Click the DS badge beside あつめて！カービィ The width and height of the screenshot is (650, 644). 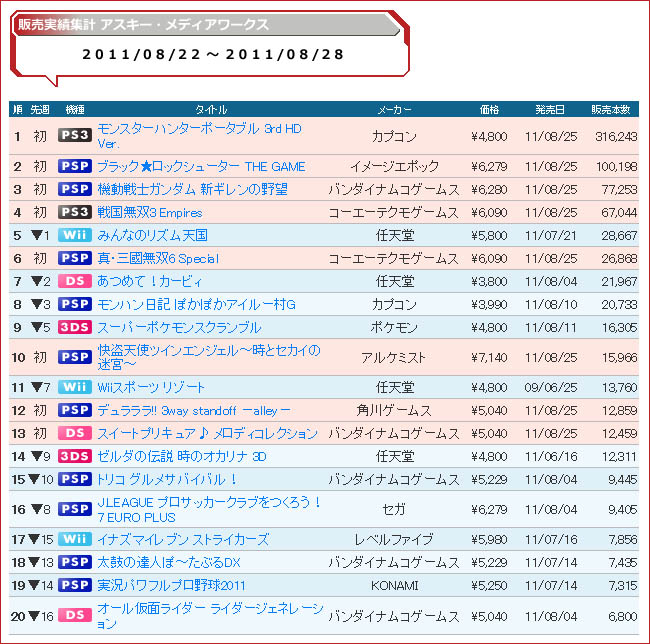pyautogui.click(x=75, y=281)
